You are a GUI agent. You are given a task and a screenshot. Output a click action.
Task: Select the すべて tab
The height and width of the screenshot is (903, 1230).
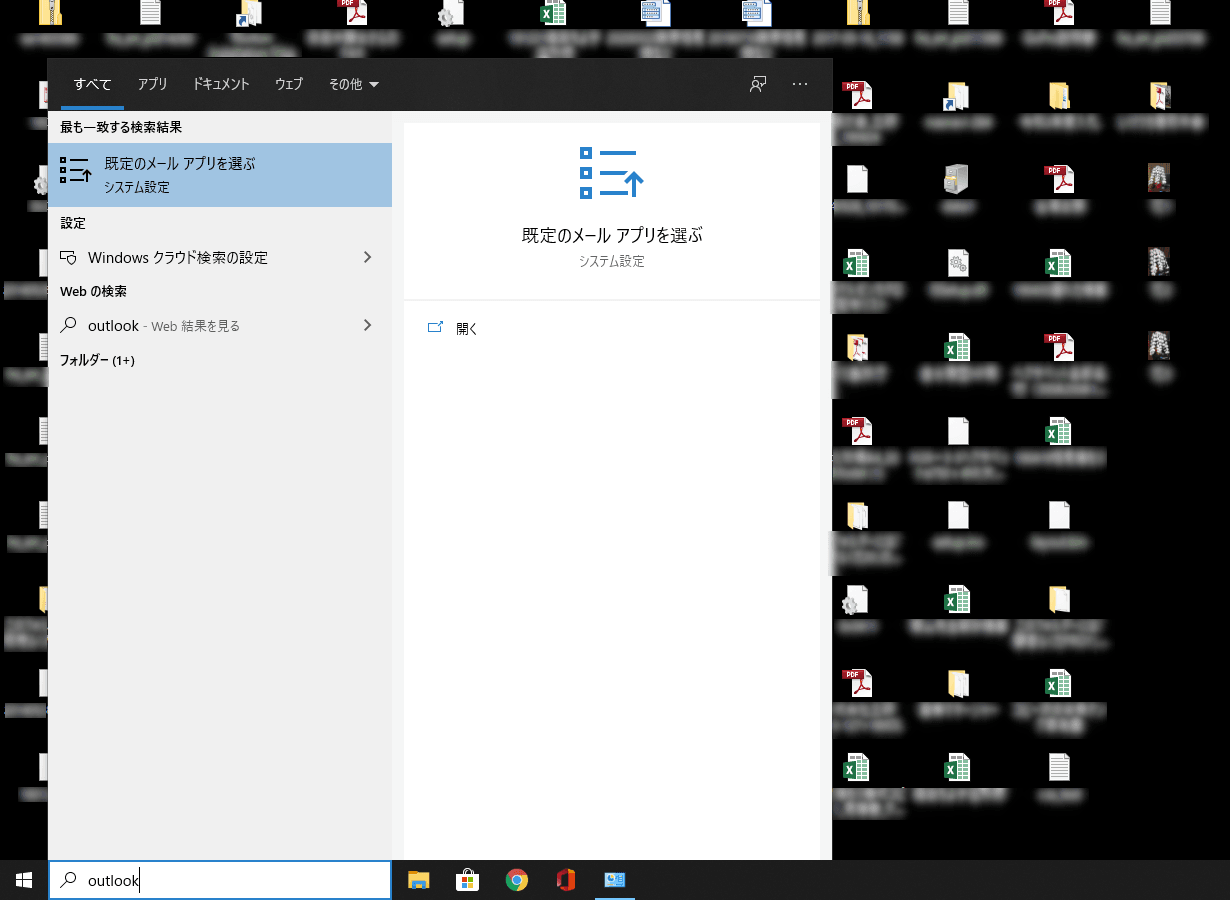(x=92, y=85)
